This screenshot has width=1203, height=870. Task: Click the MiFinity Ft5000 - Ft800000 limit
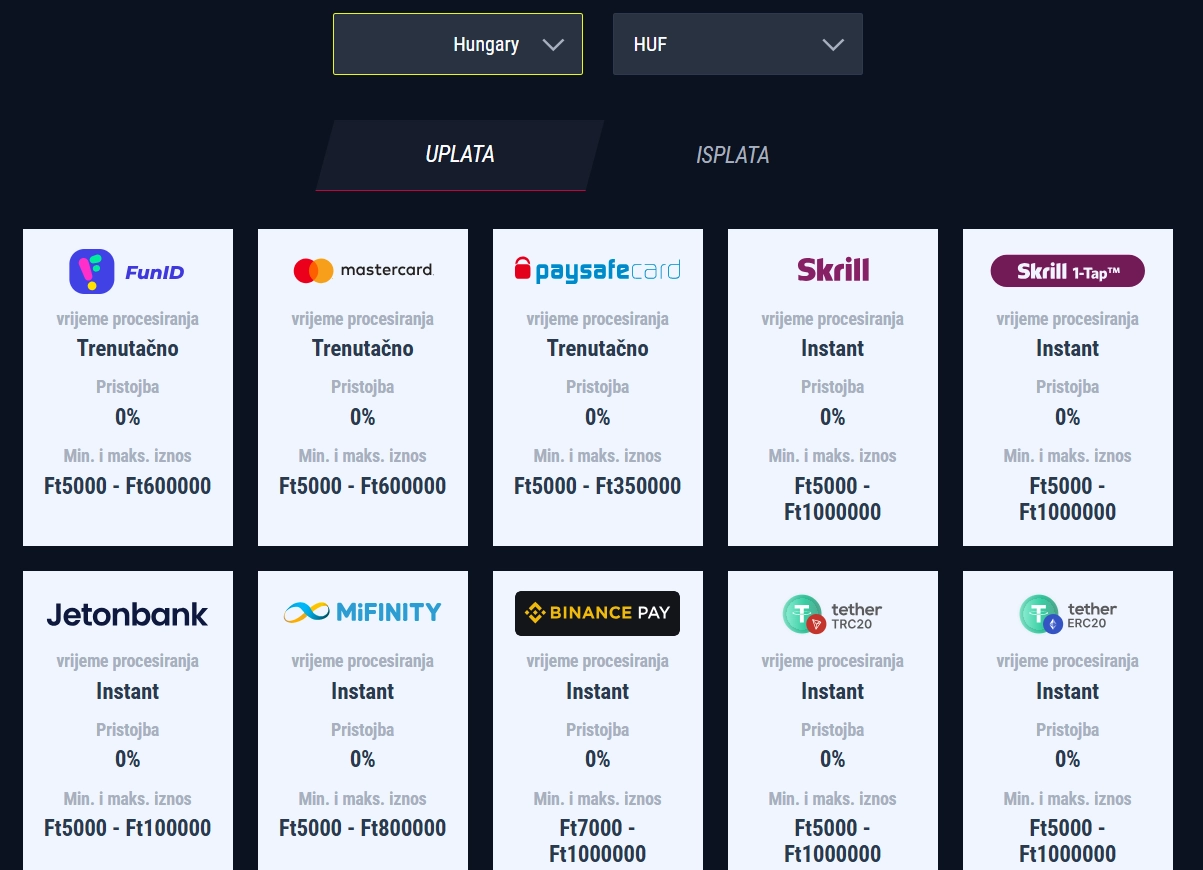[x=363, y=829]
